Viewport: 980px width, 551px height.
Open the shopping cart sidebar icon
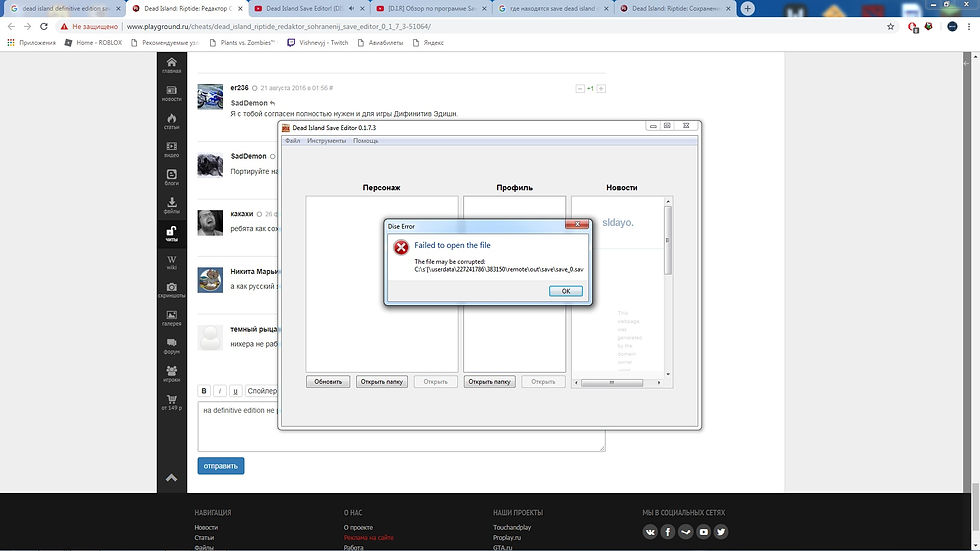(x=171, y=402)
